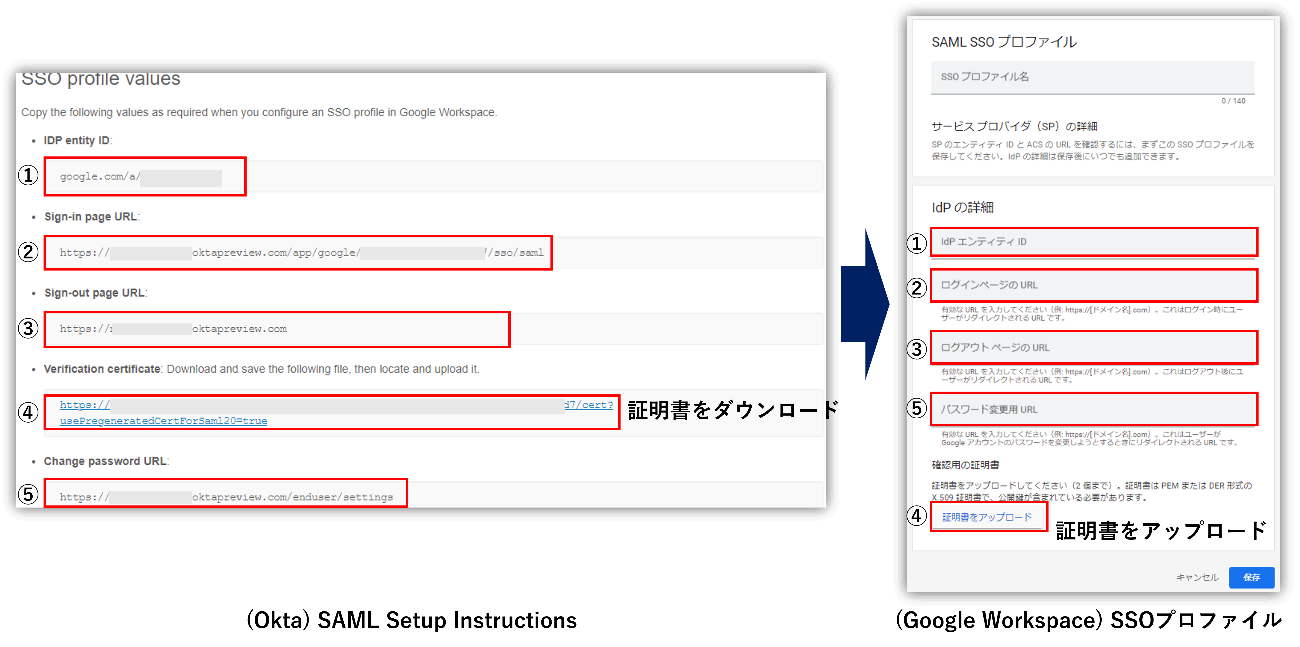Click the blue 証明書をアップロード link
The image size is (1300, 647).
click(x=987, y=517)
